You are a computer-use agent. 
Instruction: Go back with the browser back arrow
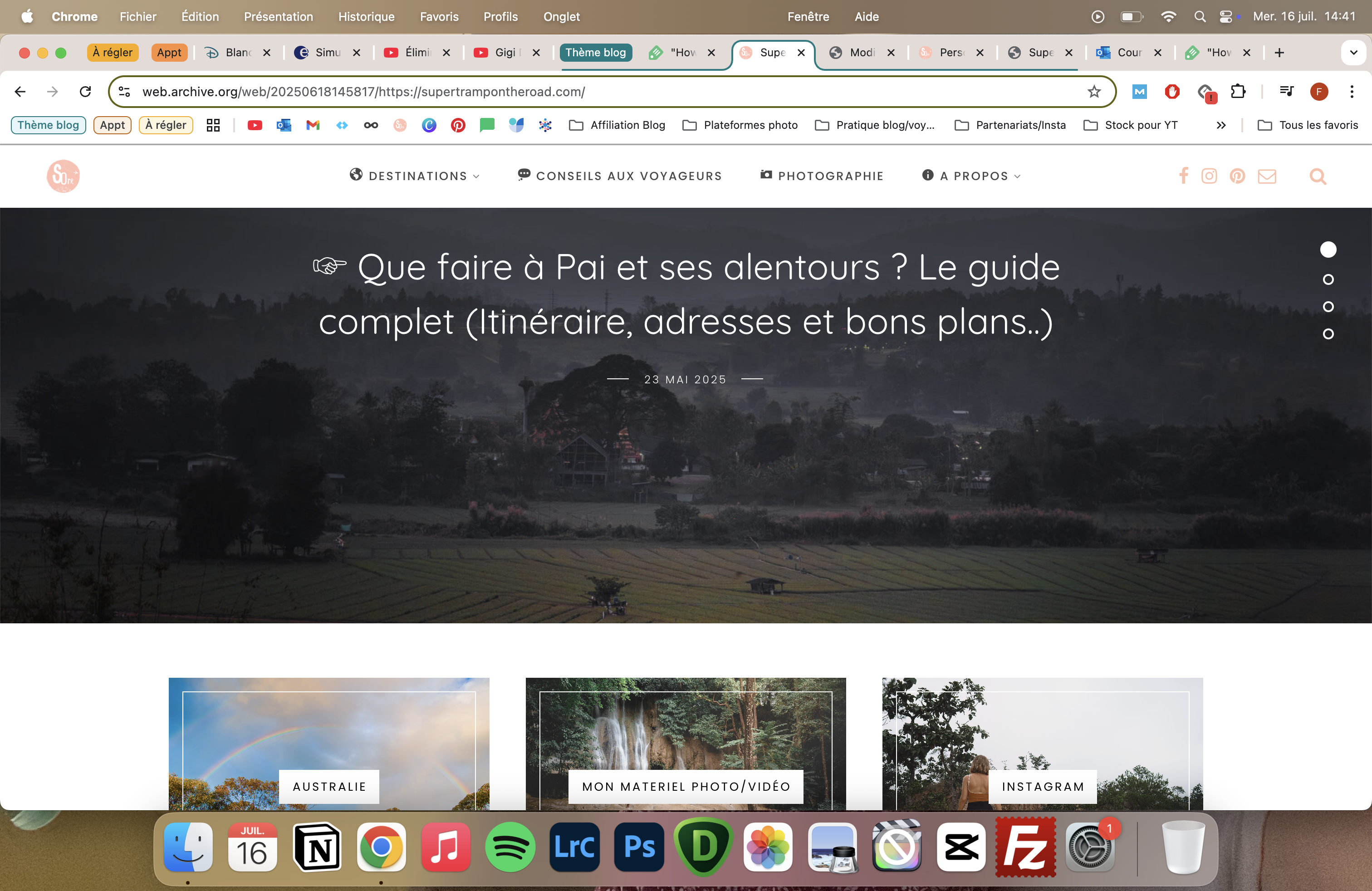click(x=20, y=92)
